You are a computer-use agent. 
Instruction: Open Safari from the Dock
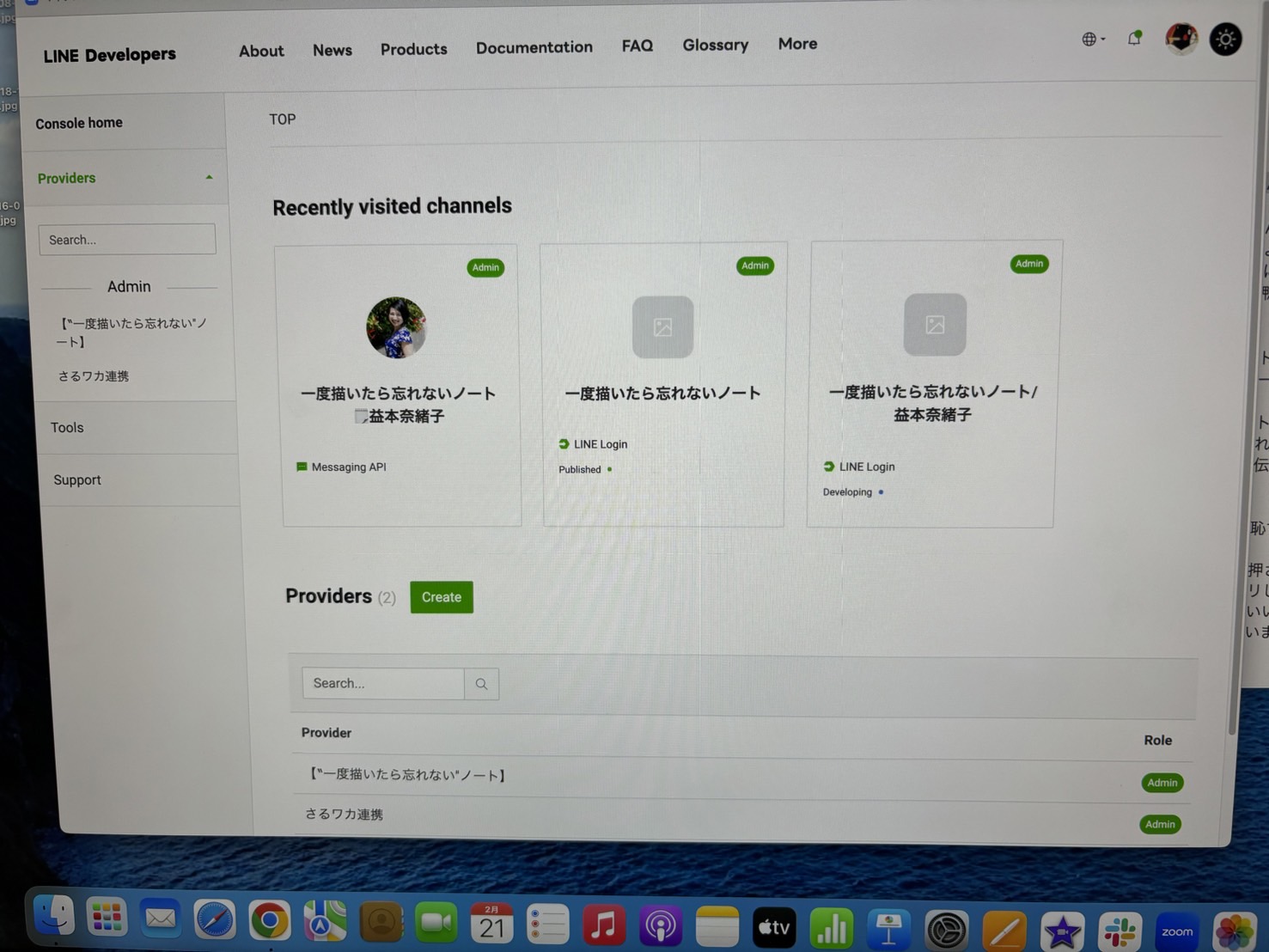(x=215, y=920)
